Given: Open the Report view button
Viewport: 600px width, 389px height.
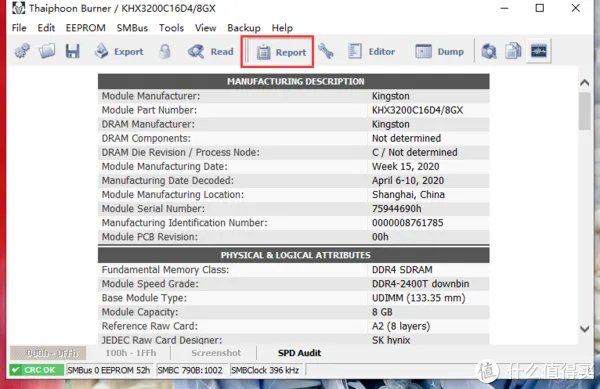Looking at the screenshot, I should click(281, 52).
